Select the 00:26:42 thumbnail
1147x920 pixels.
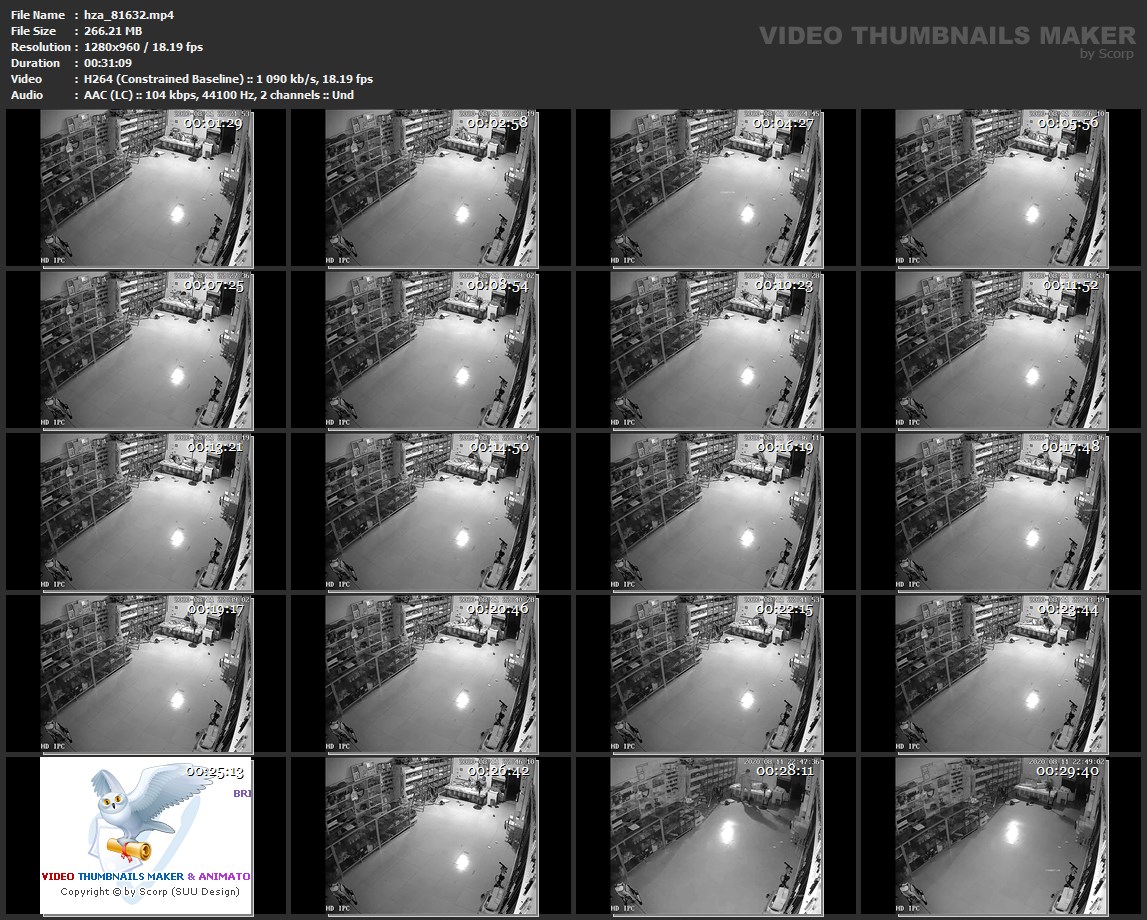click(431, 836)
